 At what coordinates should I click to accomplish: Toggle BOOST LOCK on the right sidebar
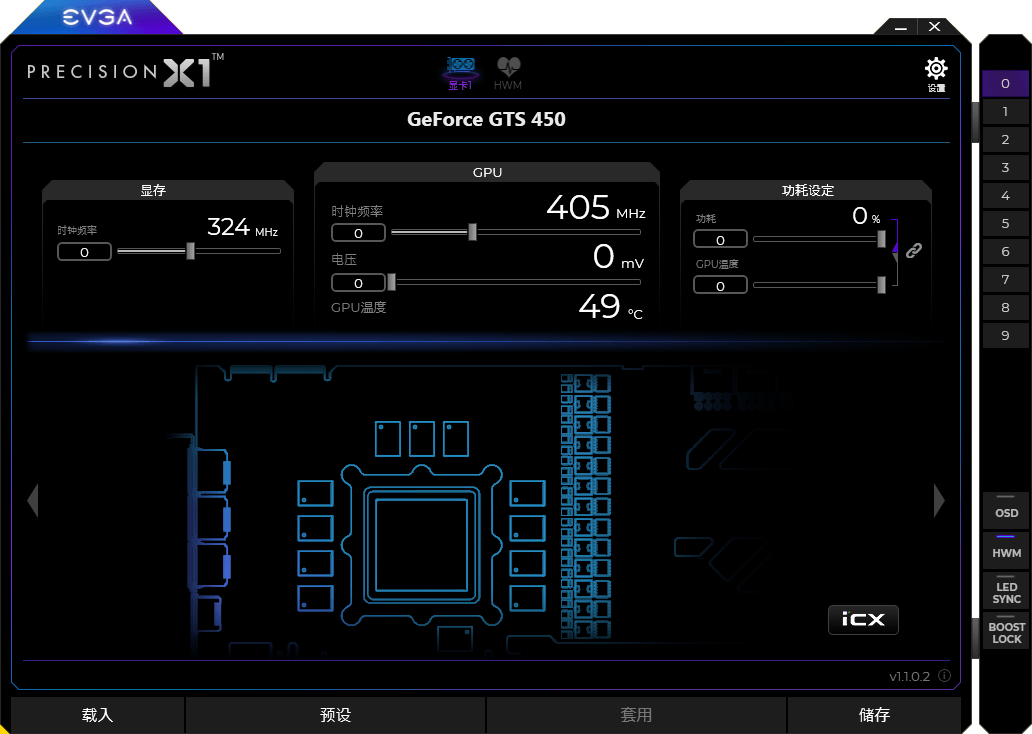[x=1006, y=631]
